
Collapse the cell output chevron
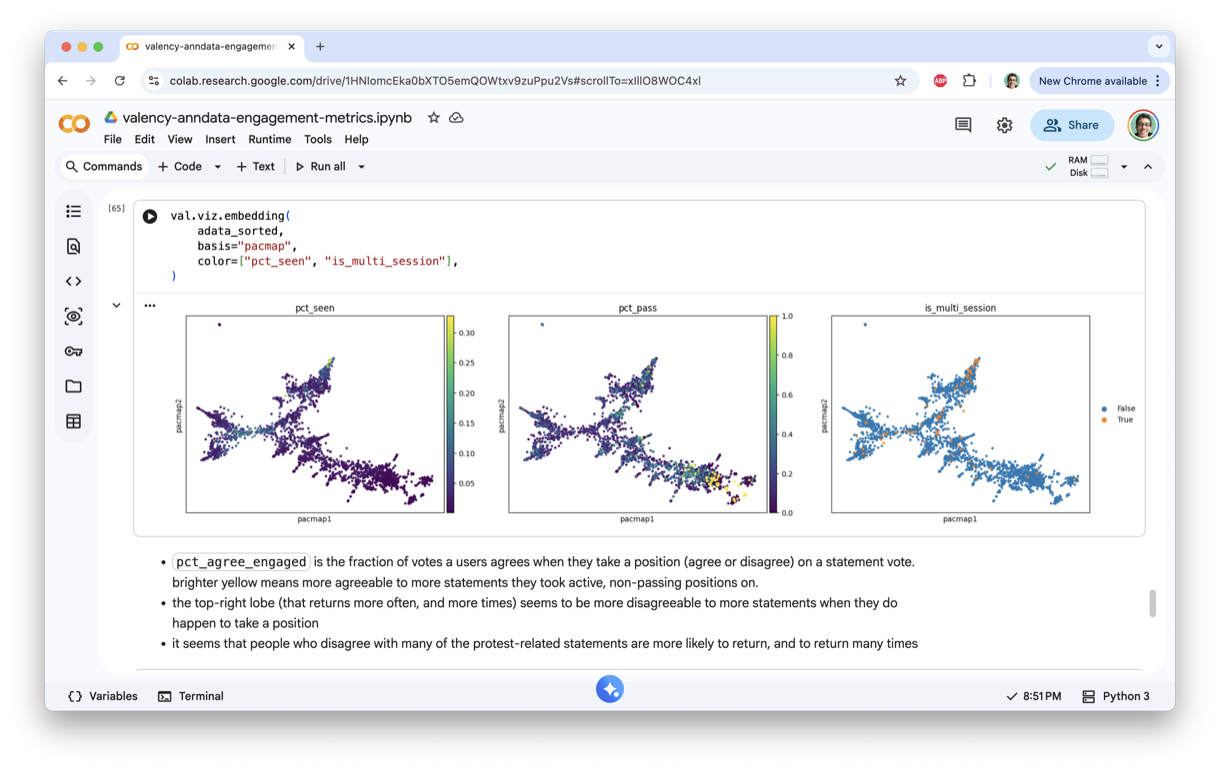[x=116, y=305]
